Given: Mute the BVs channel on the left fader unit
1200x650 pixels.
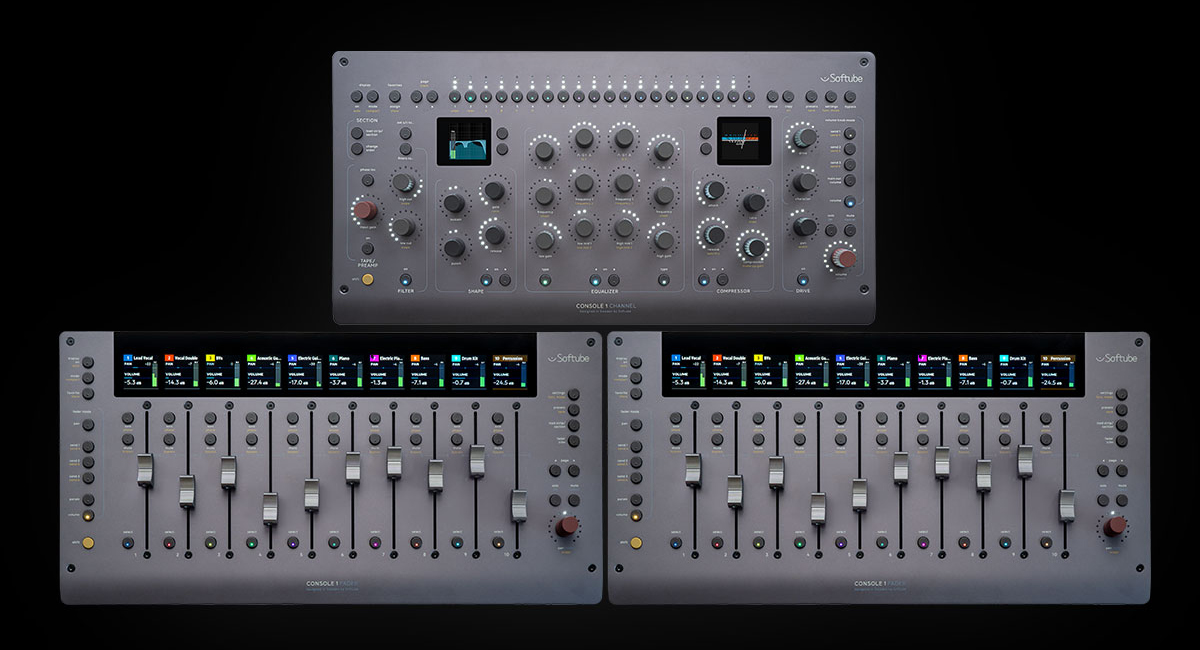Looking at the screenshot, I should (210, 439).
